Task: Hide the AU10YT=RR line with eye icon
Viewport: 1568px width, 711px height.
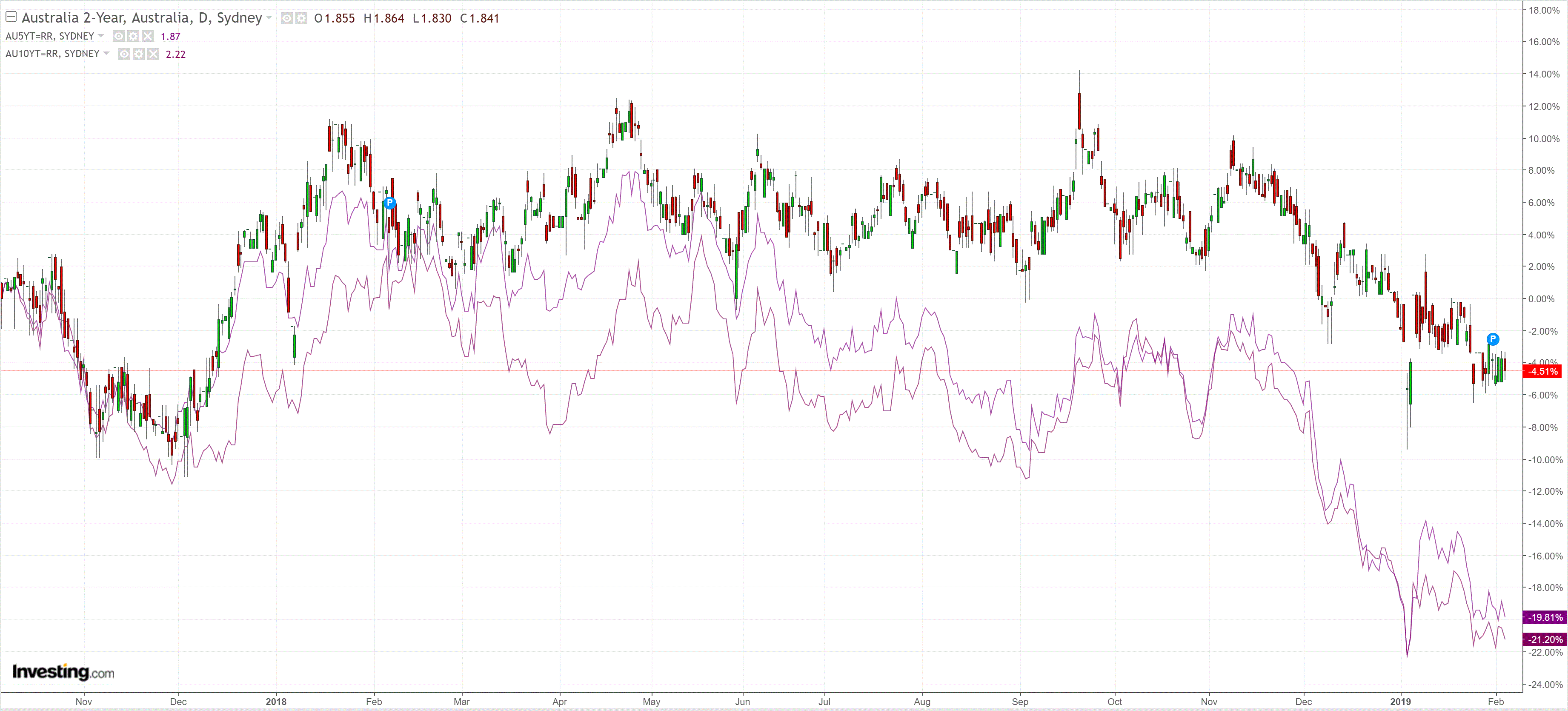Action: 124,54
